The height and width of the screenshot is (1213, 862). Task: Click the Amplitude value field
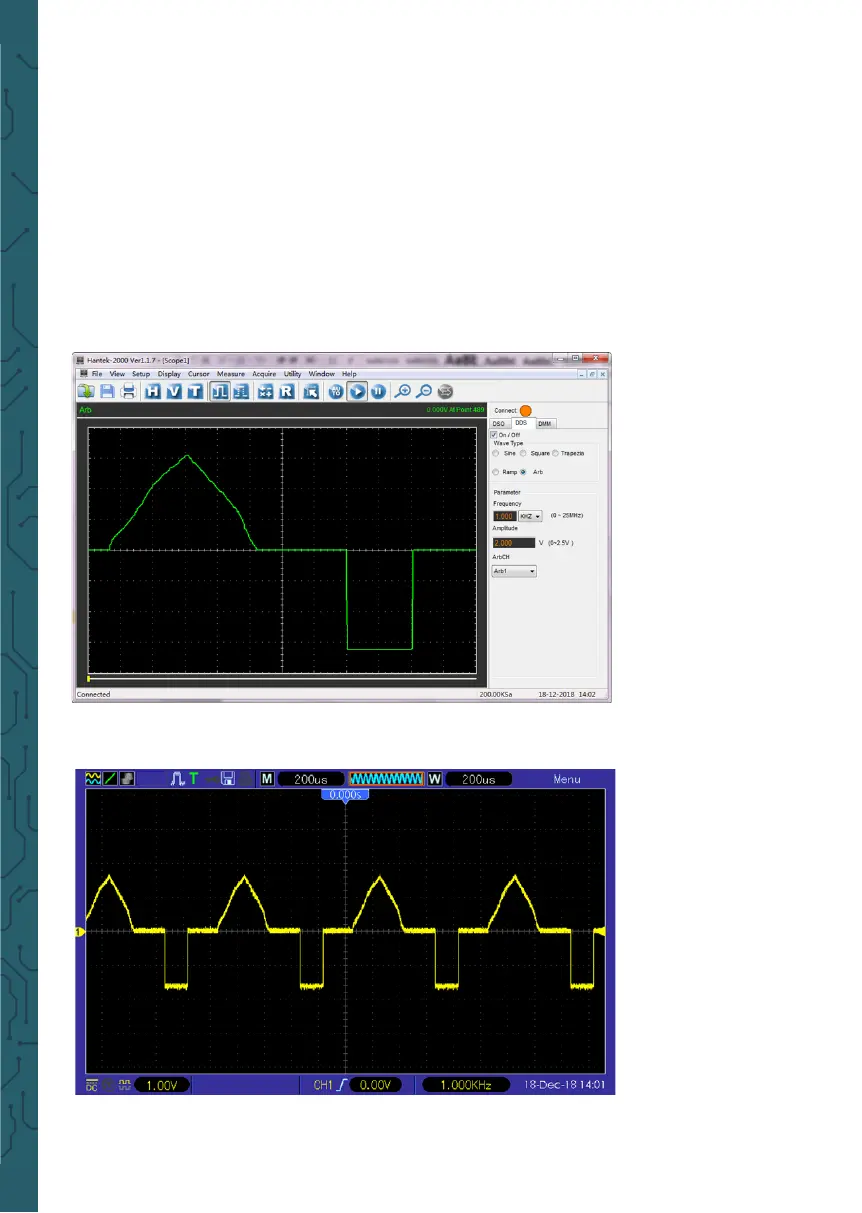(514, 543)
